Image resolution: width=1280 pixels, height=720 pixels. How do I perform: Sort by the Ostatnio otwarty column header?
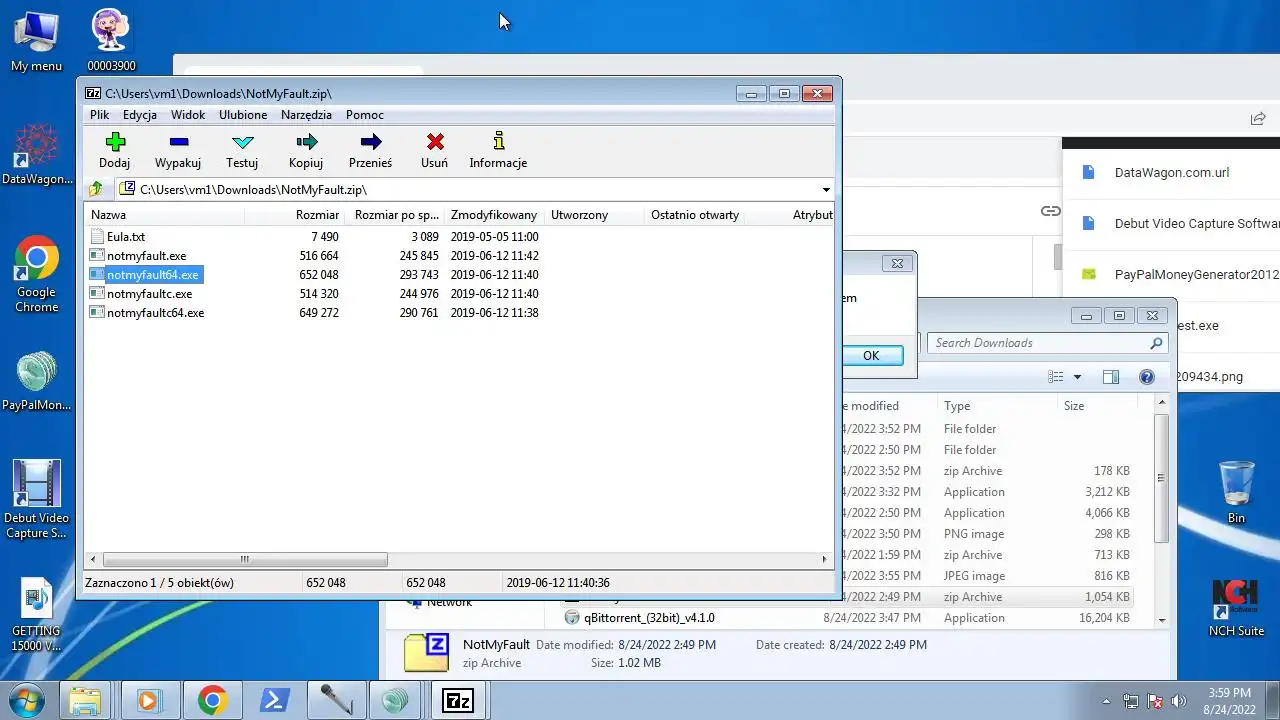[x=694, y=215]
